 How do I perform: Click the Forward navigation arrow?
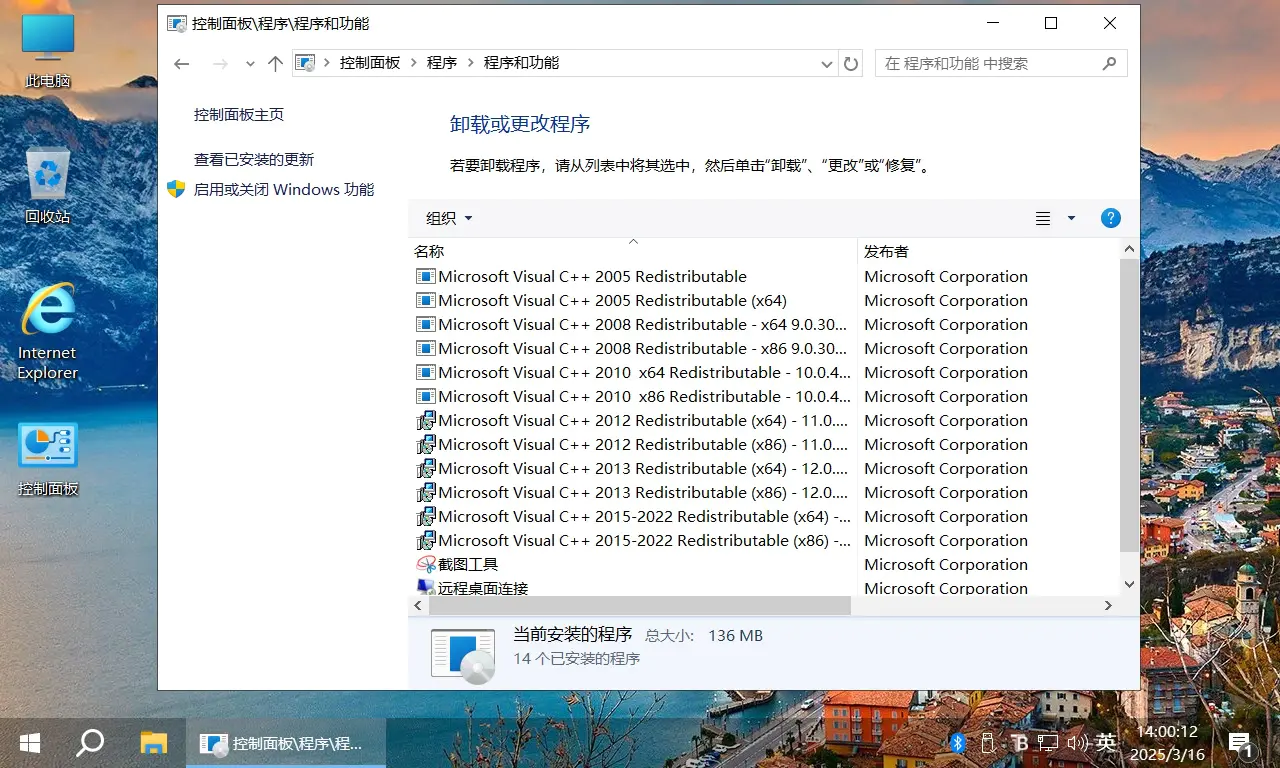[220, 63]
